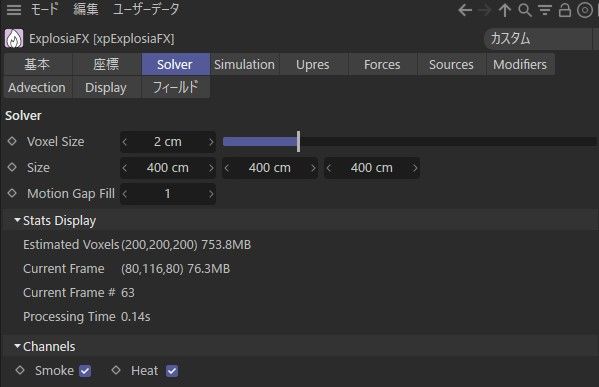599x387 pixels.
Task: Switch to the 座標 tab
Action: pyautogui.click(x=107, y=64)
